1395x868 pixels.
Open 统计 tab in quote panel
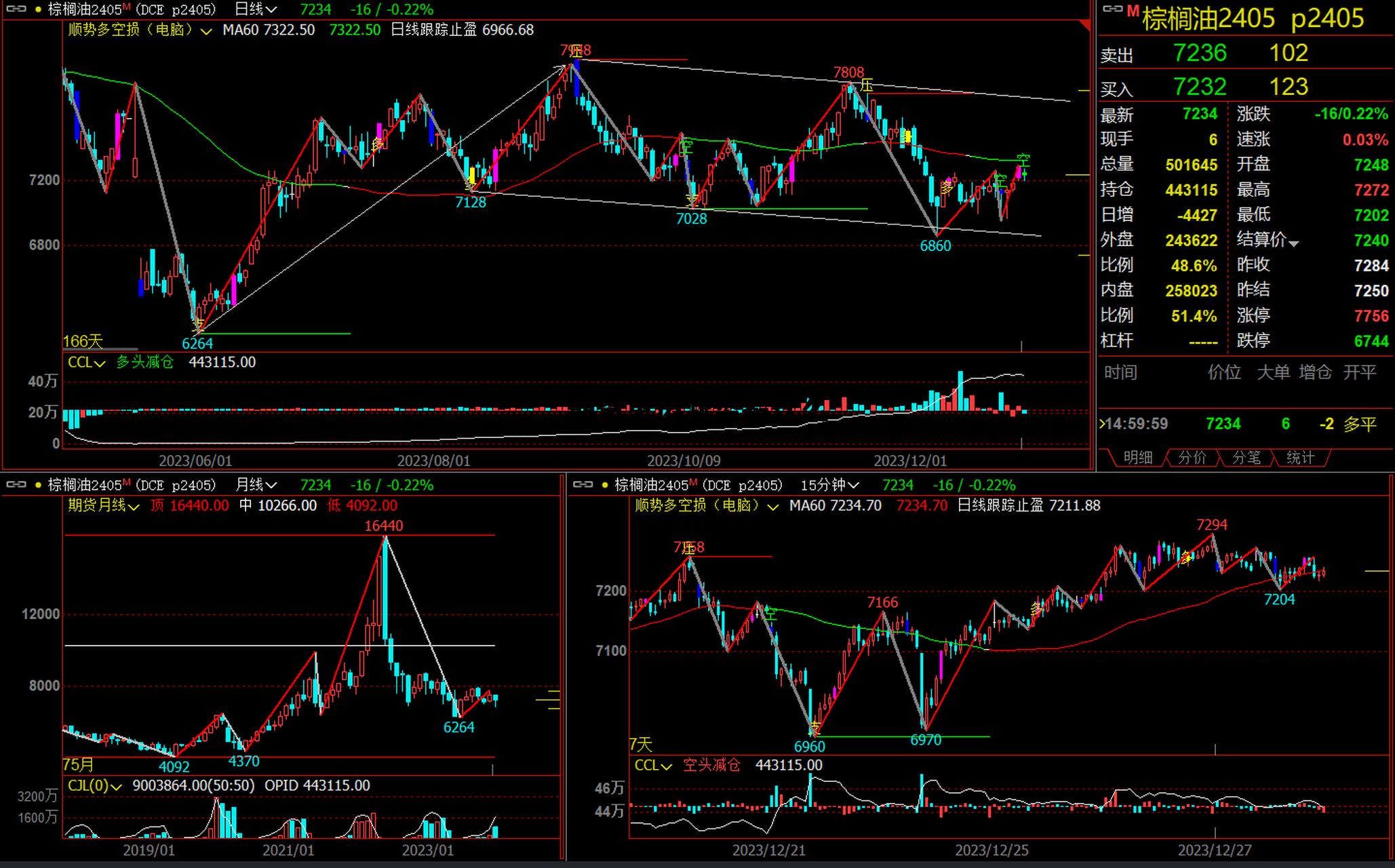pyautogui.click(x=1299, y=458)
